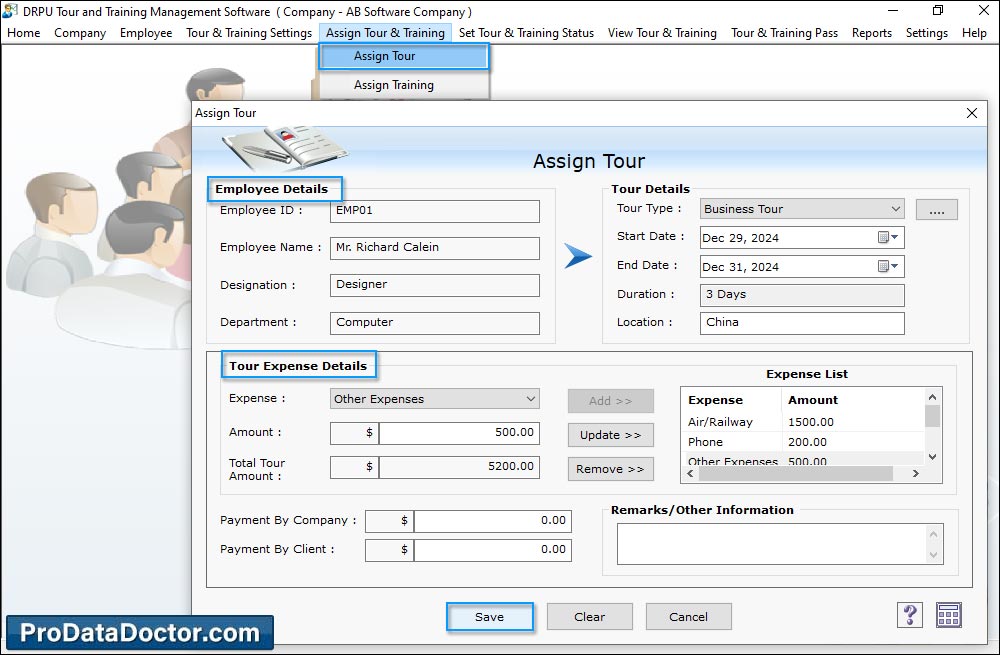Open the calculator icon
Image resolution: width=1000 pixels, height=655 pixels.
948,615
